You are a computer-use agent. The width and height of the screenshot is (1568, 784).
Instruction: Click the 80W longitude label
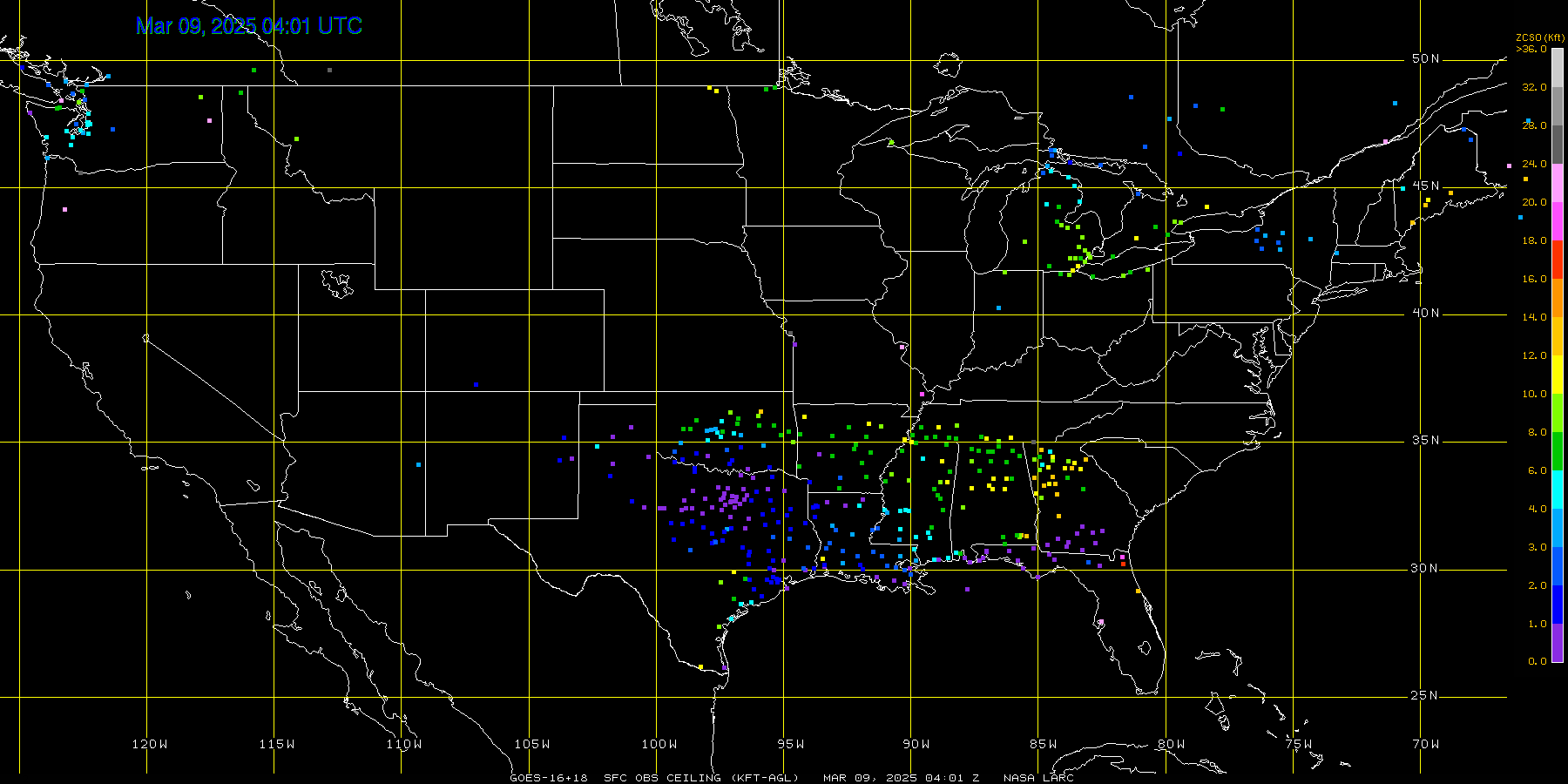click(x=1172, y=744)
